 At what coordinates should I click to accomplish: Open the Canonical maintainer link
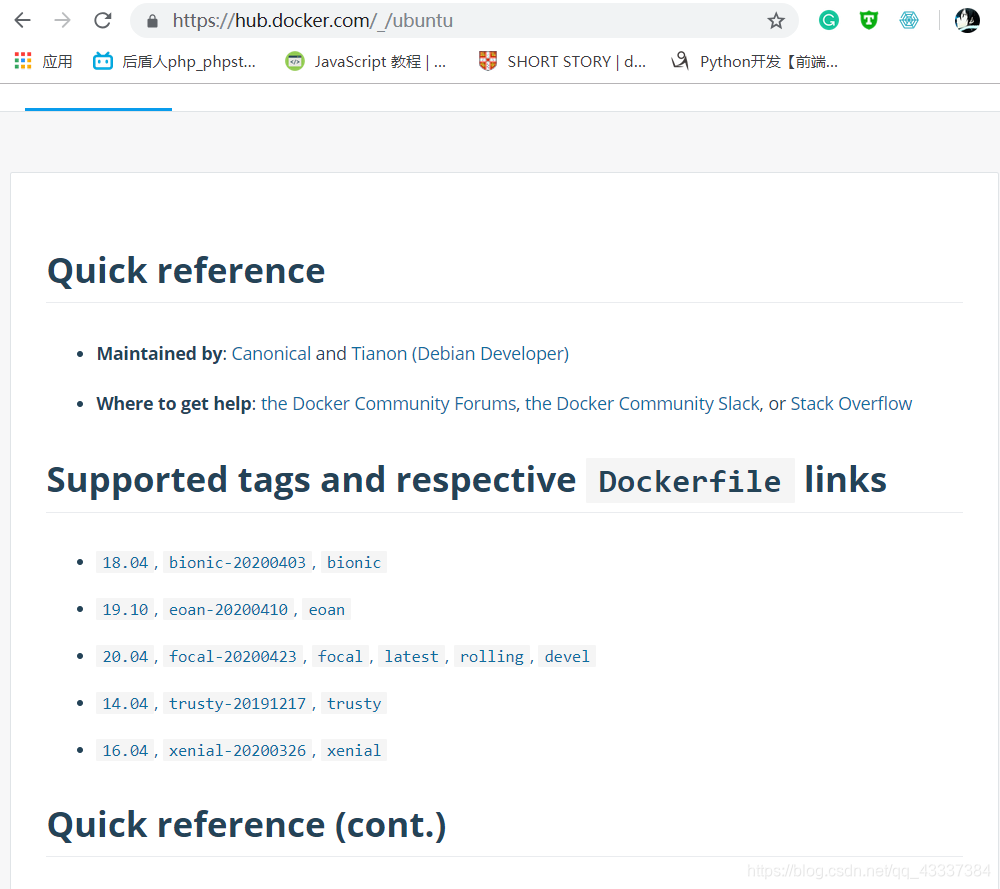tap(271, 353)
